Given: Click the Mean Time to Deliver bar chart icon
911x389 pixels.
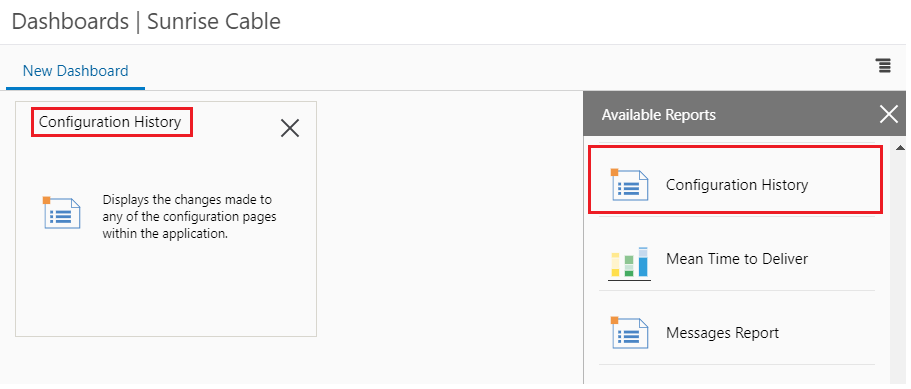Looking at the screenshot, I should [x=629, y=263].
